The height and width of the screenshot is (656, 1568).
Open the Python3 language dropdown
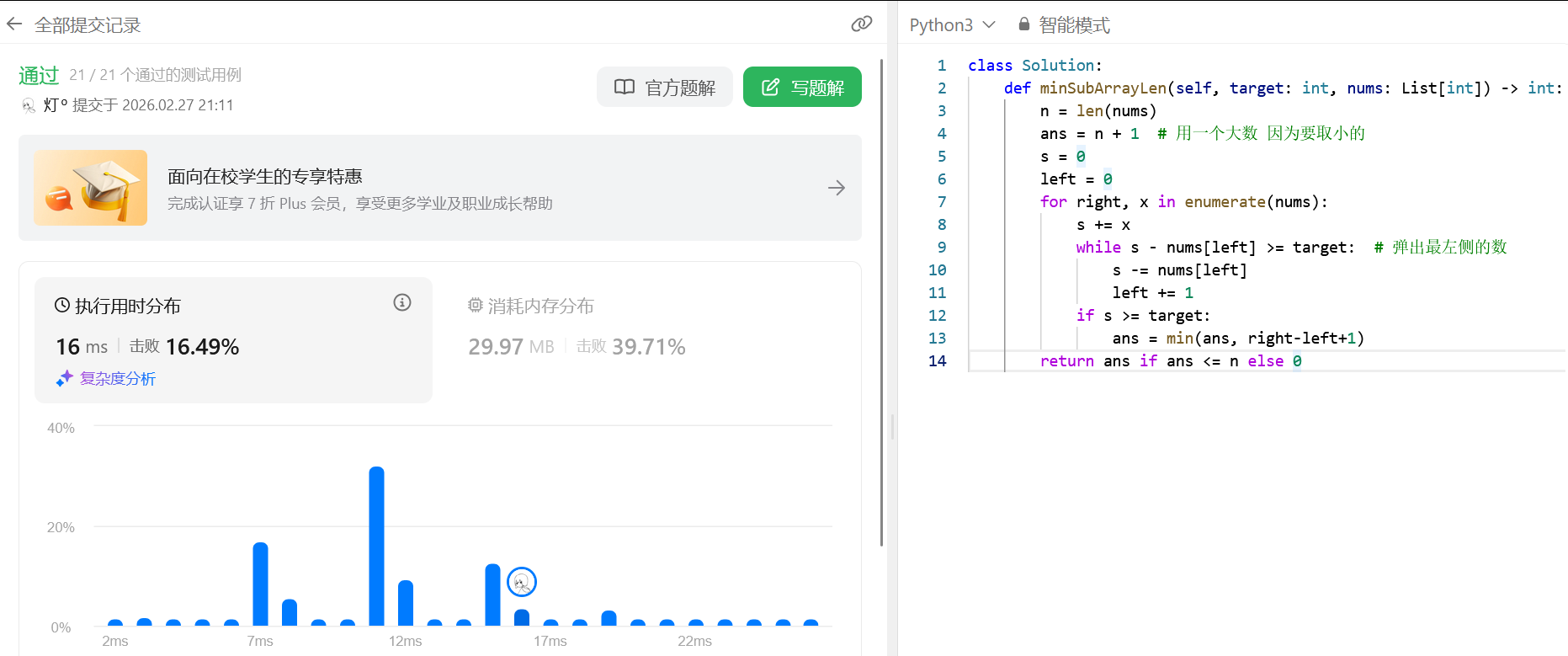point(952,25)
